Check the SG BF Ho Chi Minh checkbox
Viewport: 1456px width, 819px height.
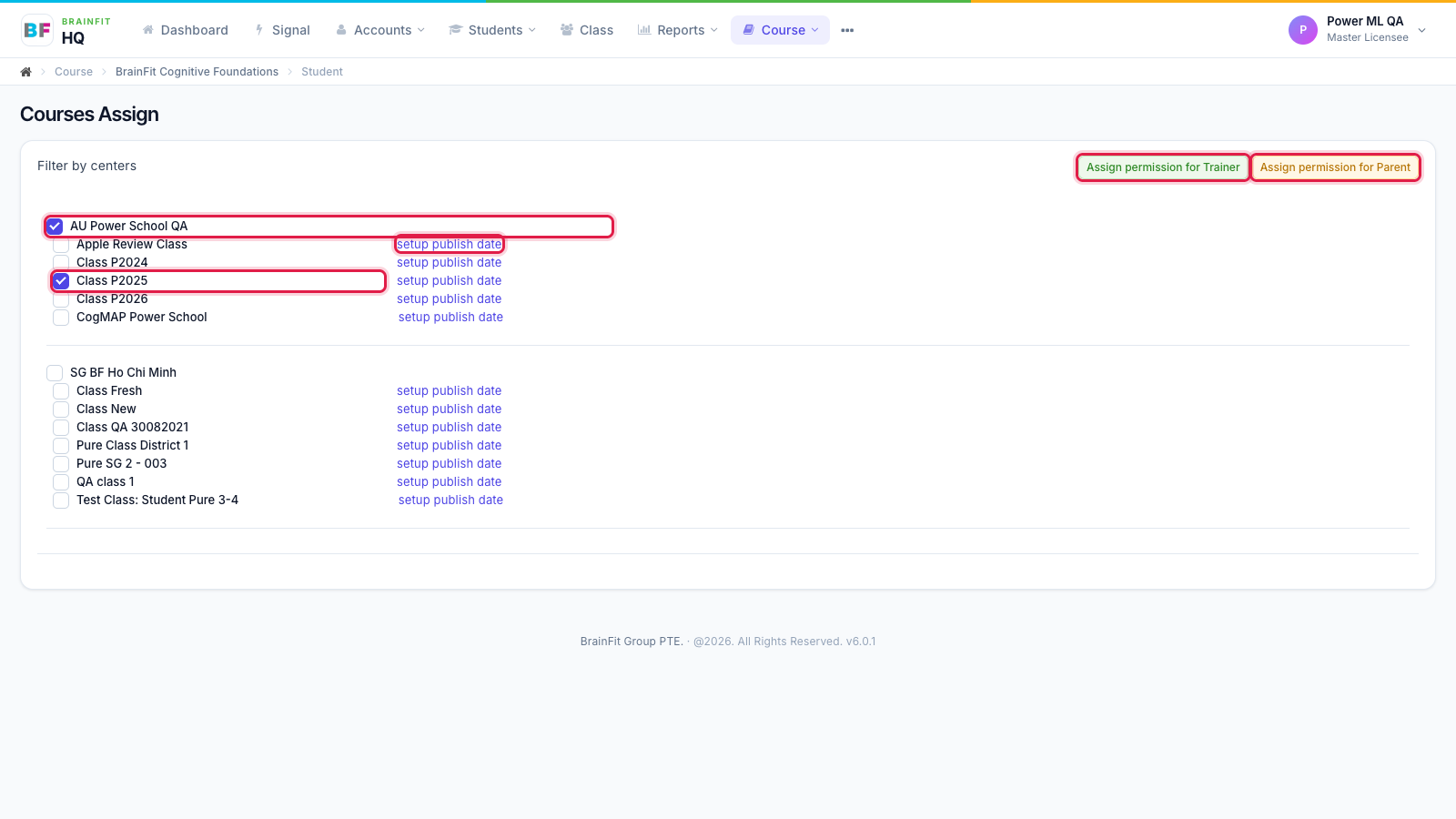(55, 373)
